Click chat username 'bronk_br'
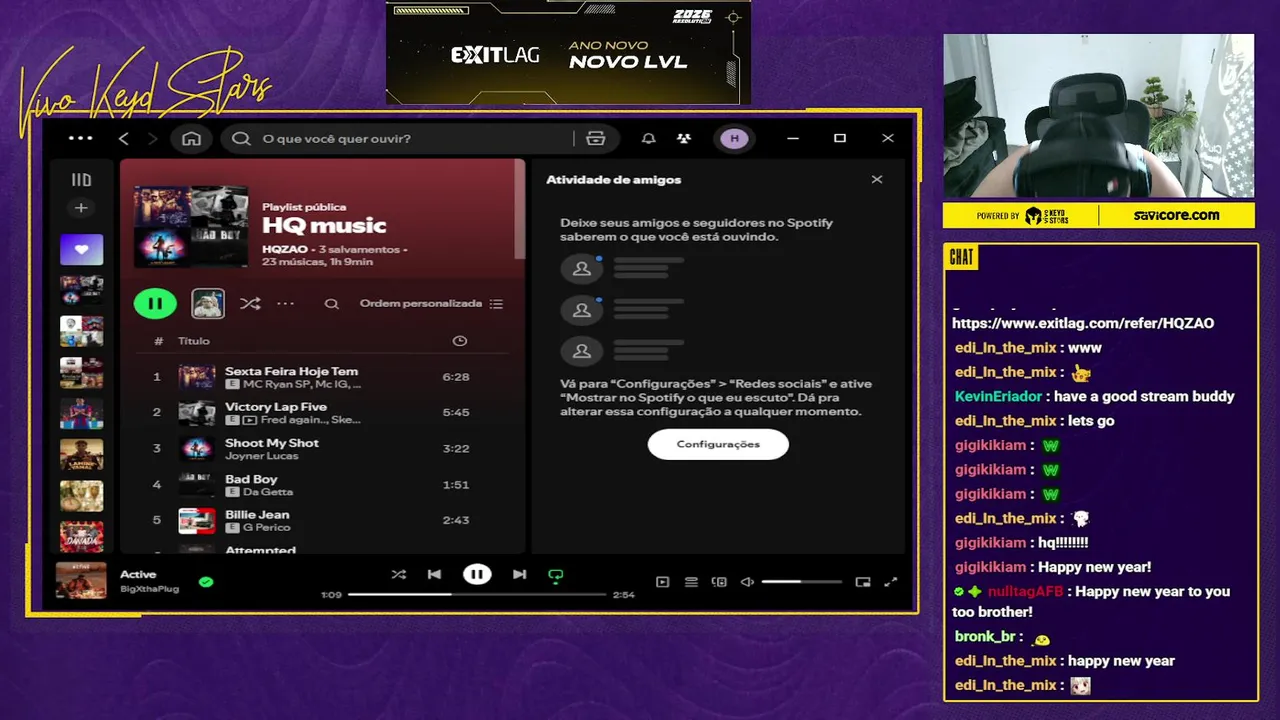1280x720 pixels. pyautogui.click(x=985, y=636)
